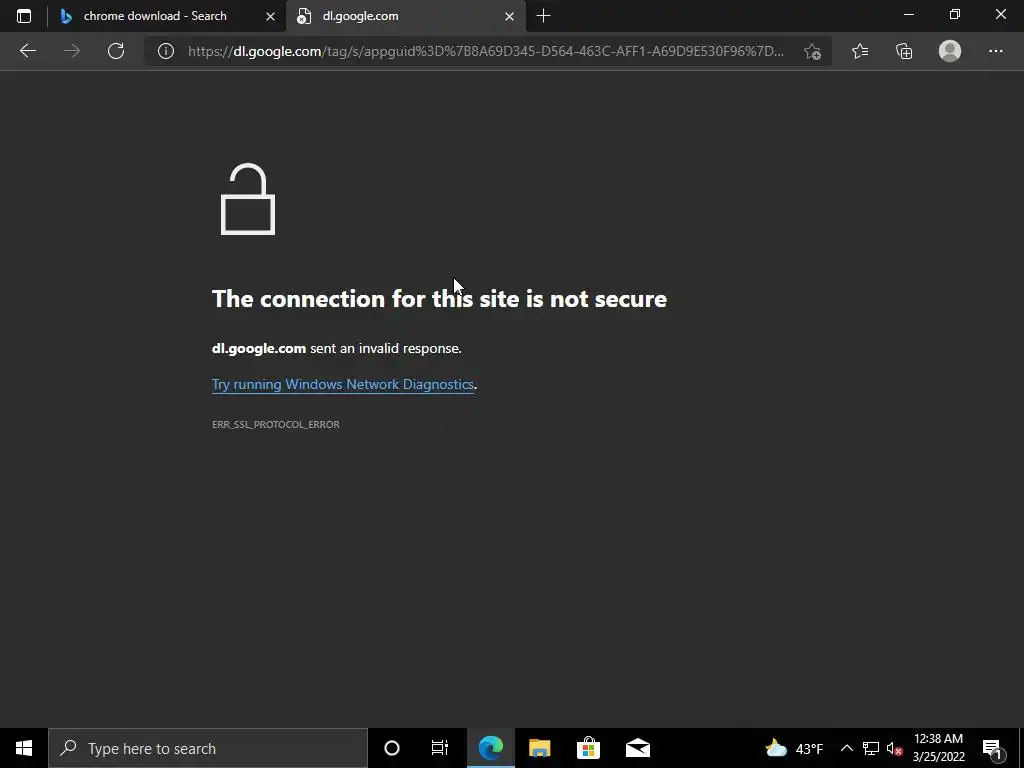This screenshot has height=768, width=1024.
Task: Open the Collections panel
Action: click(904, 51)
